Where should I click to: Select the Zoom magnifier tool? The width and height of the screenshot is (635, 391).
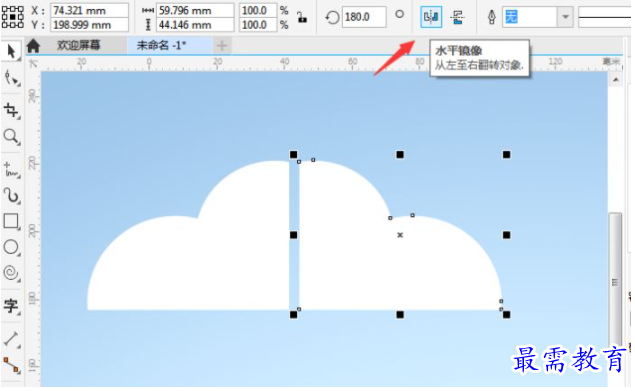[x=11, y=137]
